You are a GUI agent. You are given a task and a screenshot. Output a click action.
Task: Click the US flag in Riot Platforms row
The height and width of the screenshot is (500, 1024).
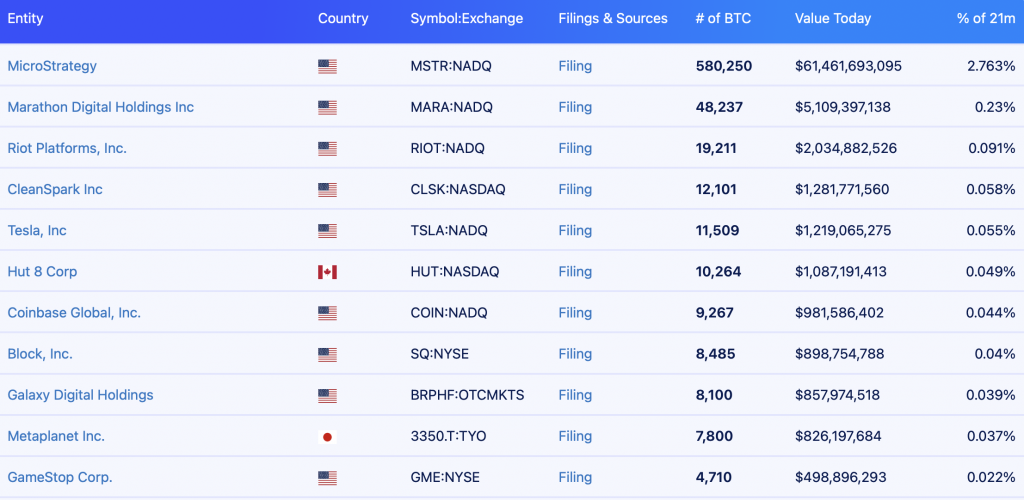(x=327, y=149)
